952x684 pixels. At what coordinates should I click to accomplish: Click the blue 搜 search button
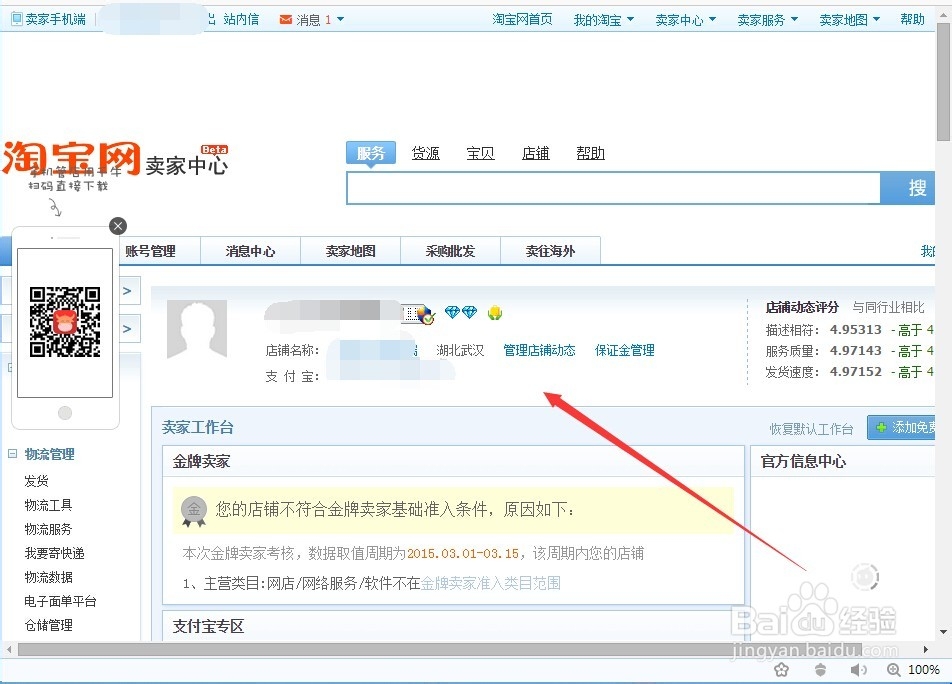(x=908, y=188)
